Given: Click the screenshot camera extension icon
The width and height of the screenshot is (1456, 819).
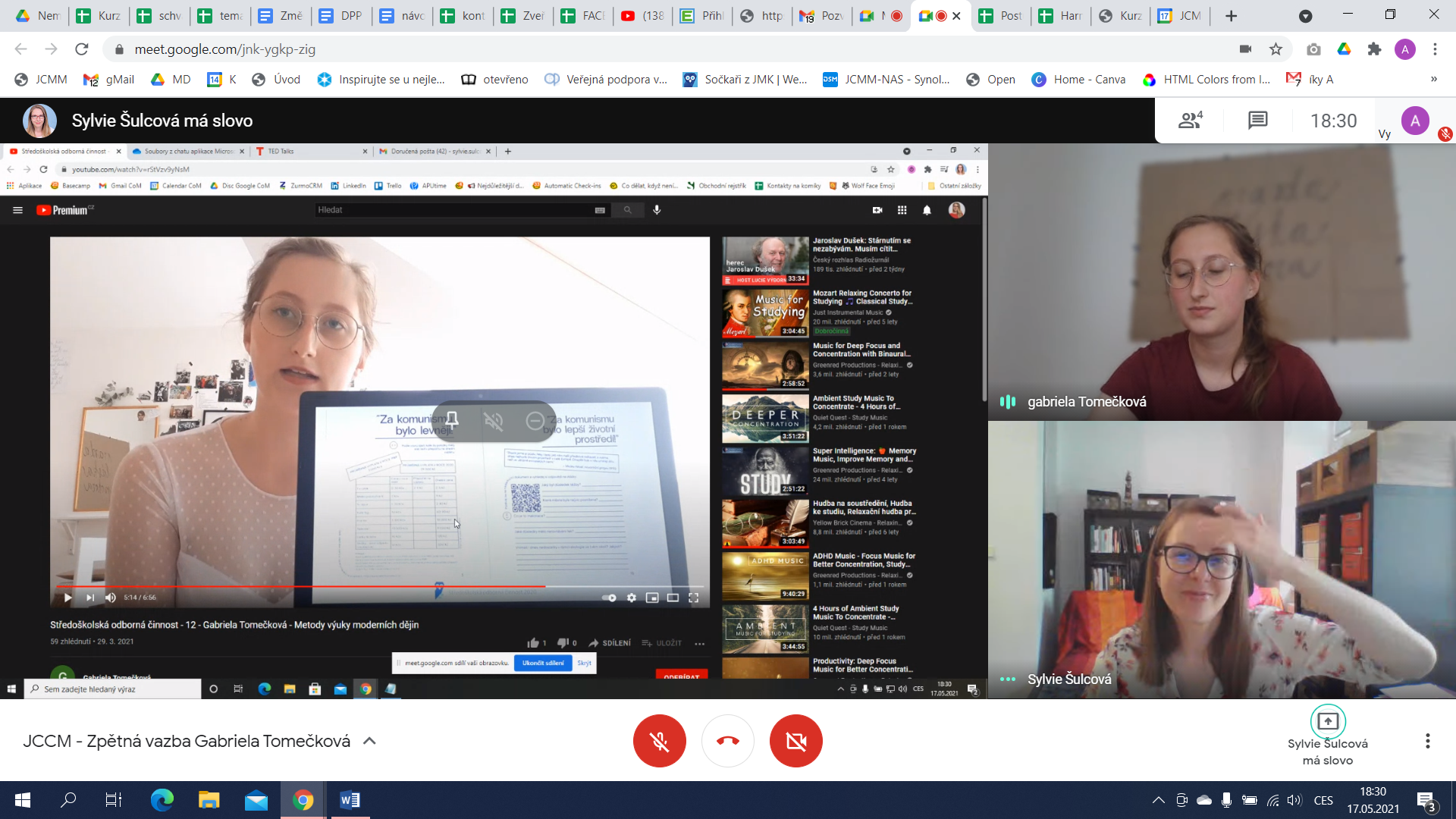Looking at the screenshot, I should pos(1313,49).
